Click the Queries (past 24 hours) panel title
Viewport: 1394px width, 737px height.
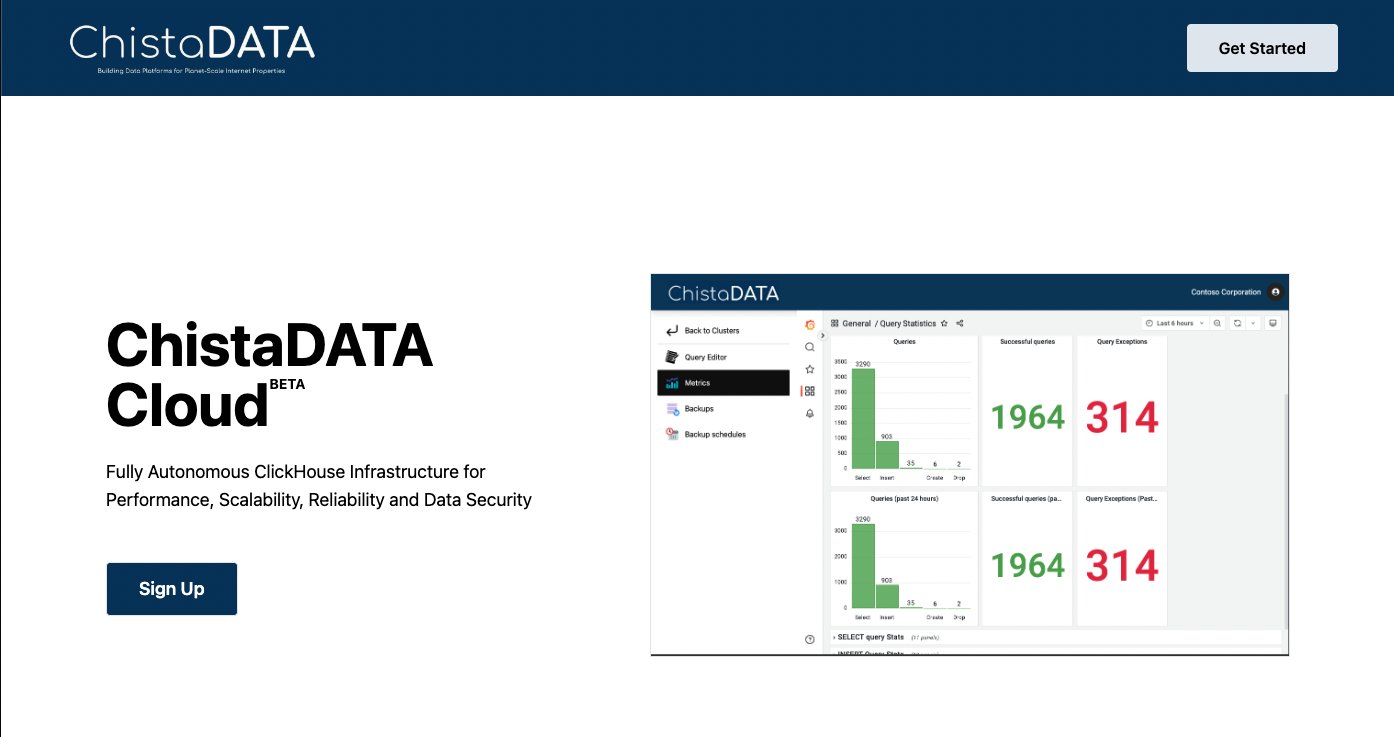click(x=904, y=498)
